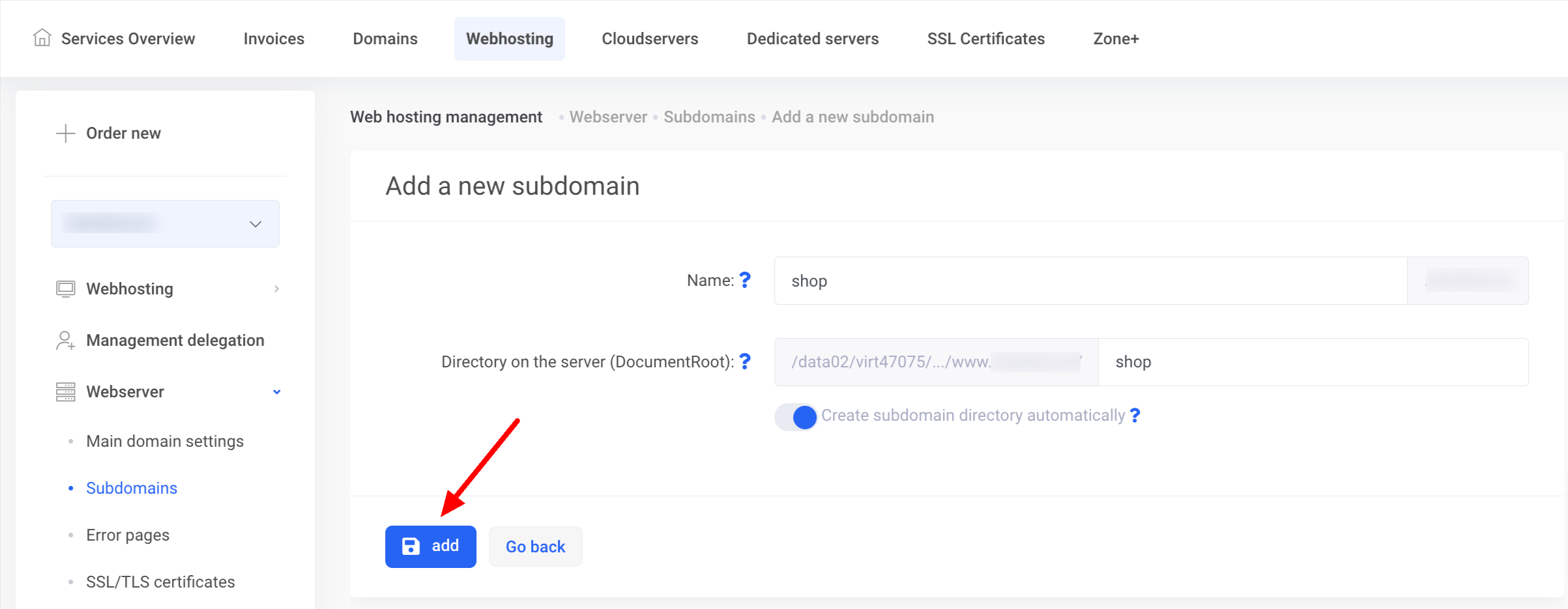1568x609 pixels.
Task: Click the server stack icon beside Webserver
Action: [65, 391]
